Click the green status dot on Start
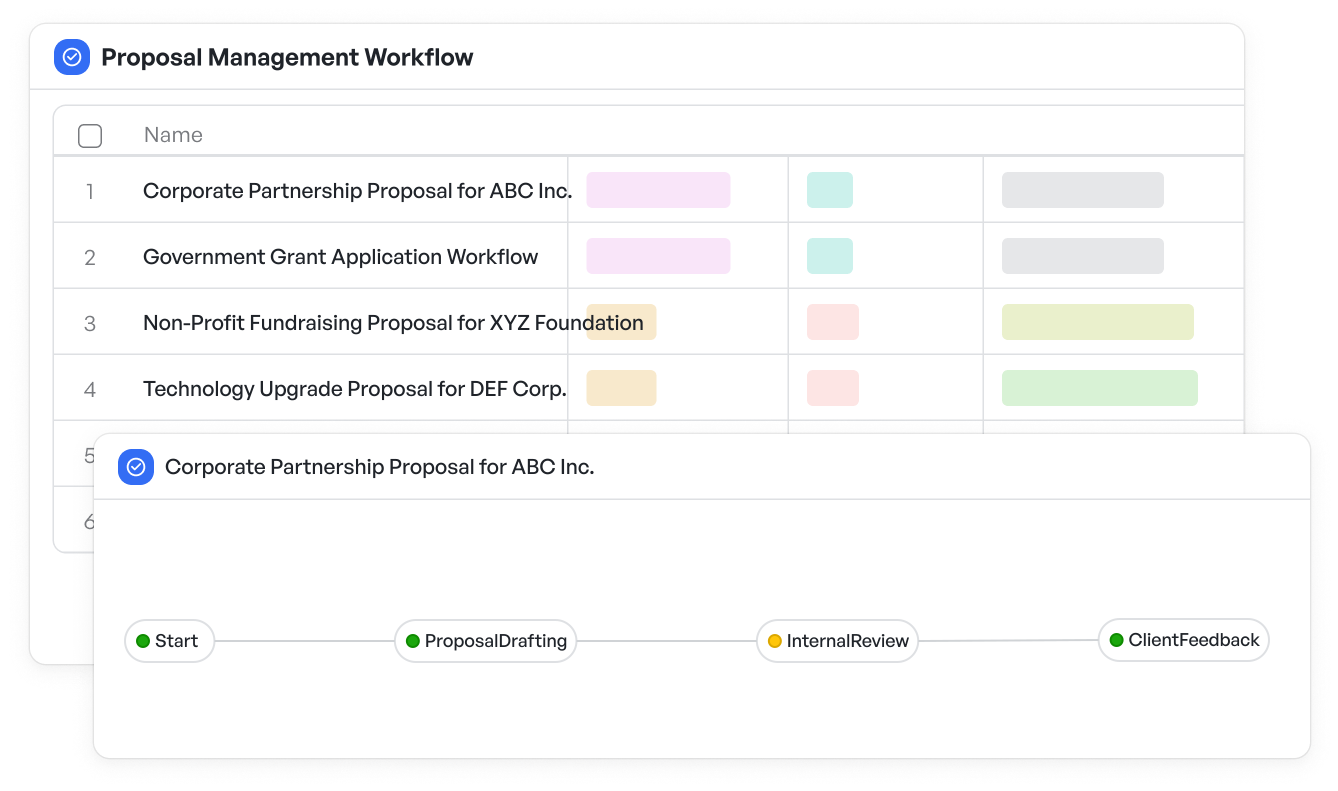Image resolution: width=1338 pixels, height=791 pixels. 143,641
